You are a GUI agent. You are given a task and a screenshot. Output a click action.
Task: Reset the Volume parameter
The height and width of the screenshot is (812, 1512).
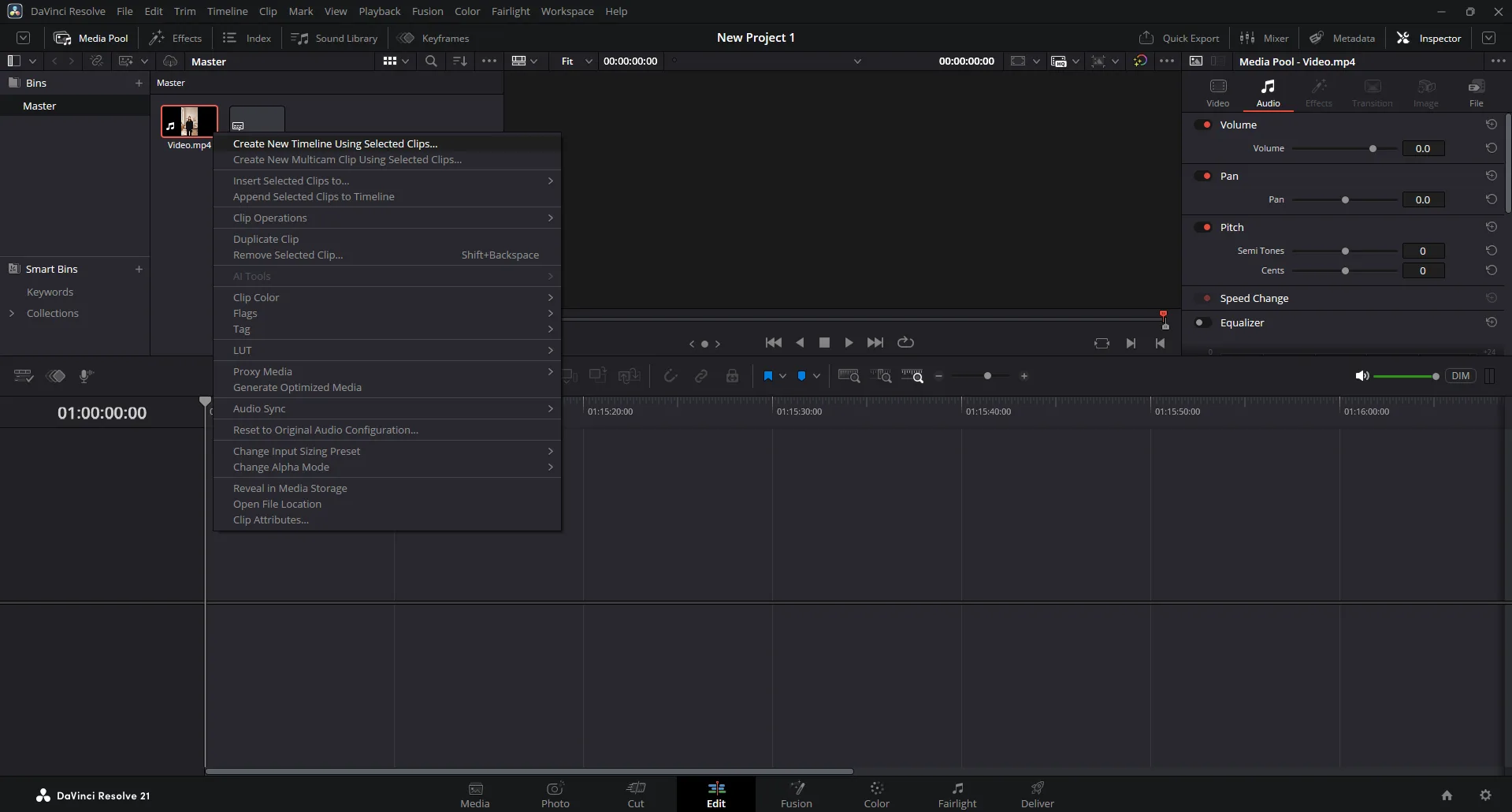[x=1491, y=148]
